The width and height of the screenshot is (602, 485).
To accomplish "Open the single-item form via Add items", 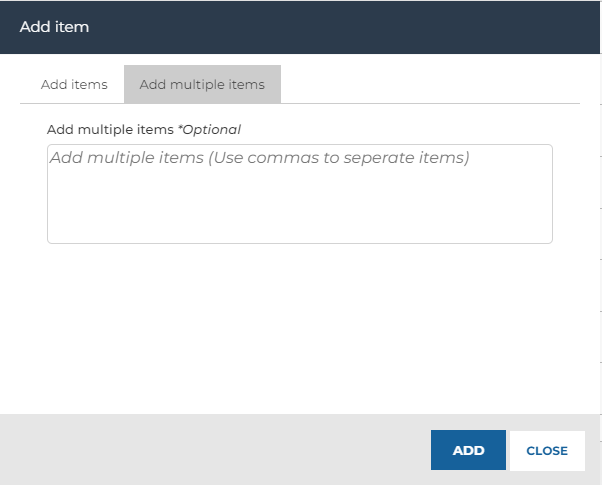I will point(74,84).
